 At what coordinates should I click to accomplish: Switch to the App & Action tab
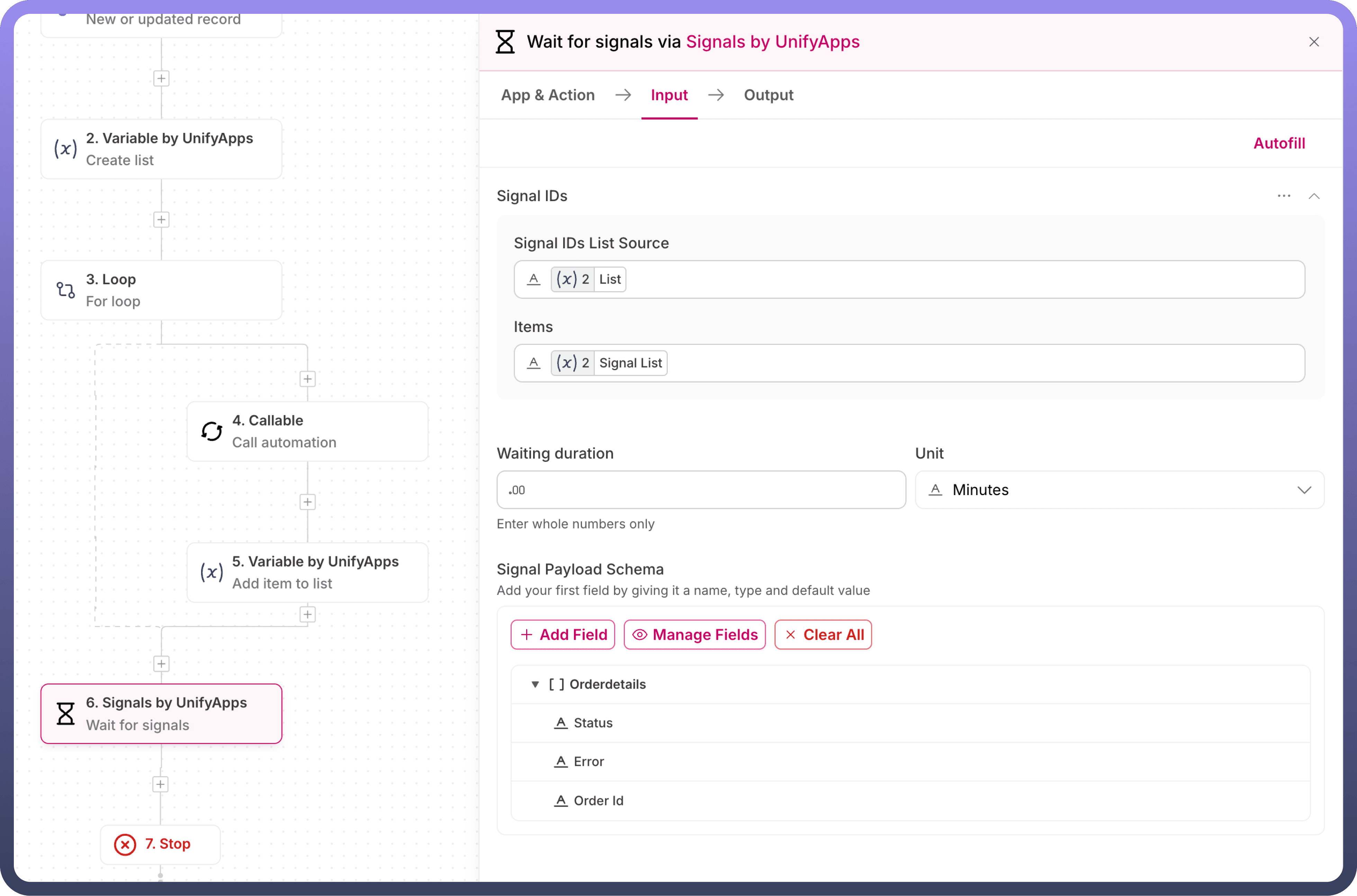pyautogui.click(x=547, y=95)
